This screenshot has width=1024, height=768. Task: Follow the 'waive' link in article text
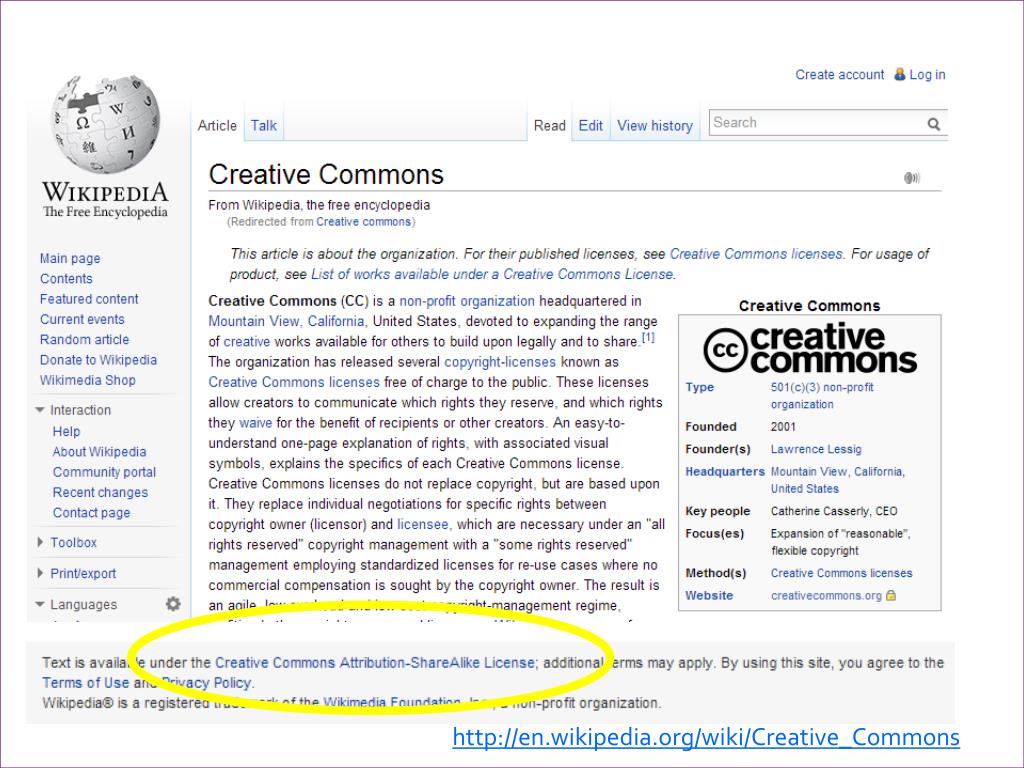tap(255, 423)
